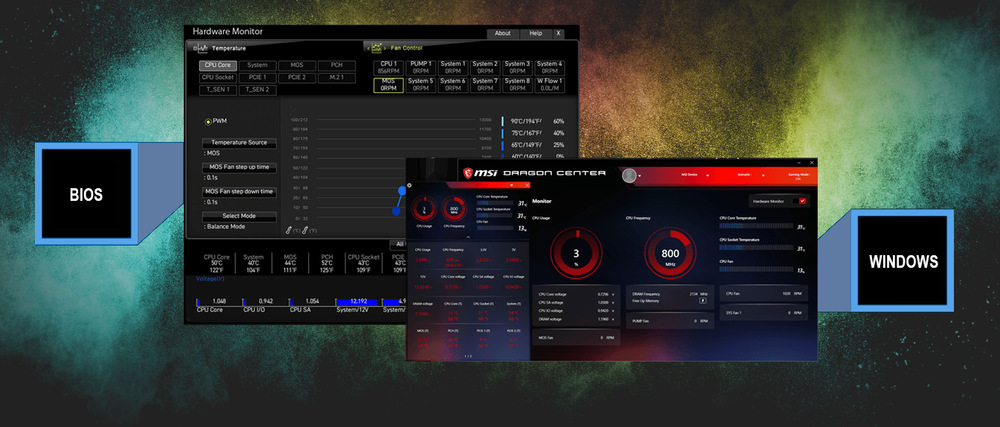
Task: Click the large CPU Frequency gauge 800 MHz
Action: tap(670, 254)
